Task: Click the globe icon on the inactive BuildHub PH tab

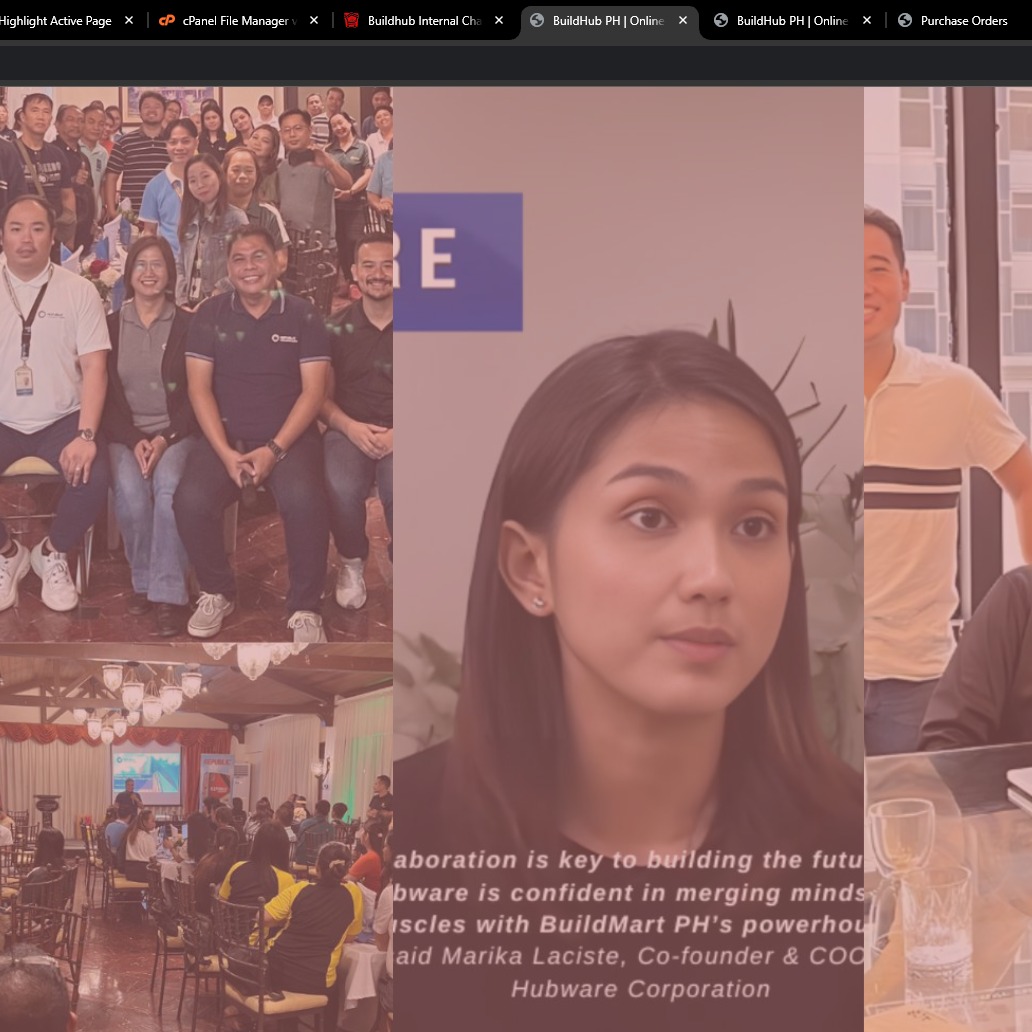Action: (721, 20)
